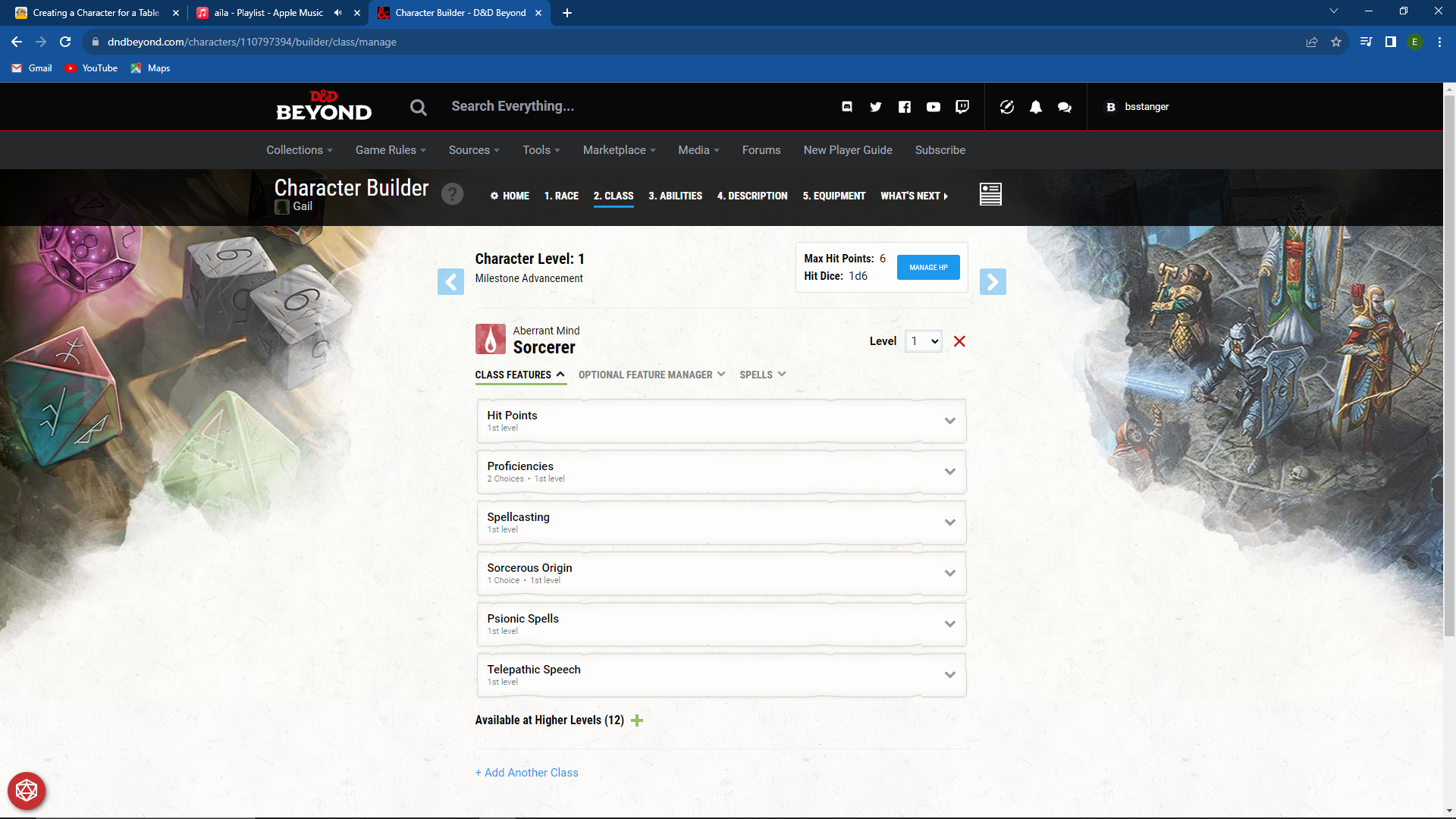Open WHAT'S NEXT step
The width and height of the screenshot is (1456, 819).
point(914,196)
